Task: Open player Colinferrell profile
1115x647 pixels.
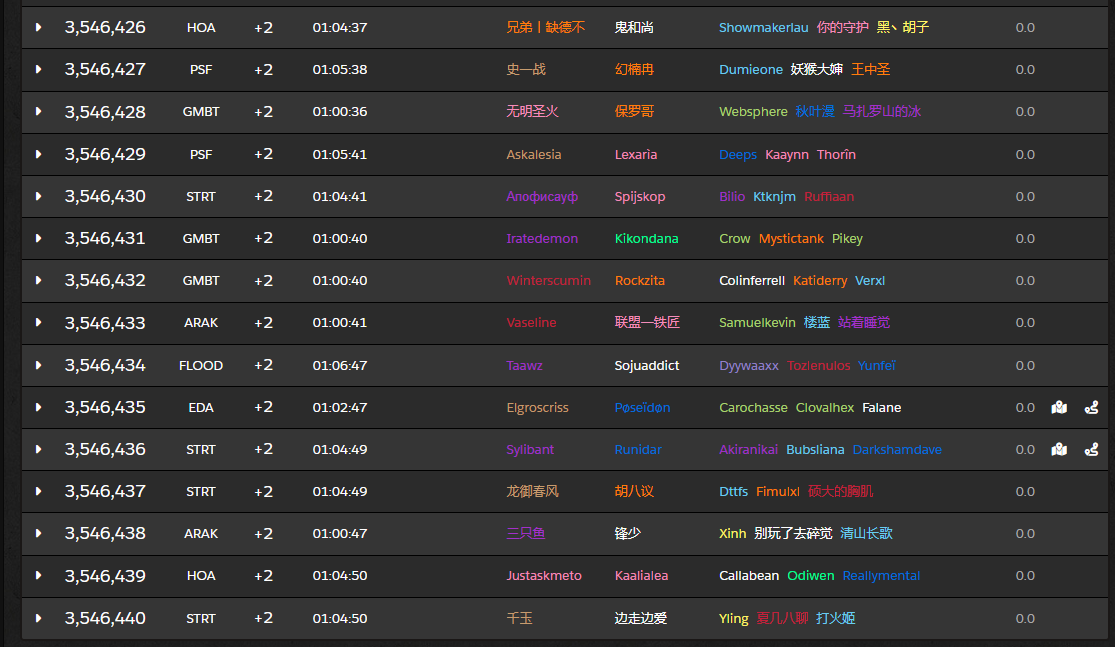Action: coord(752,280)
